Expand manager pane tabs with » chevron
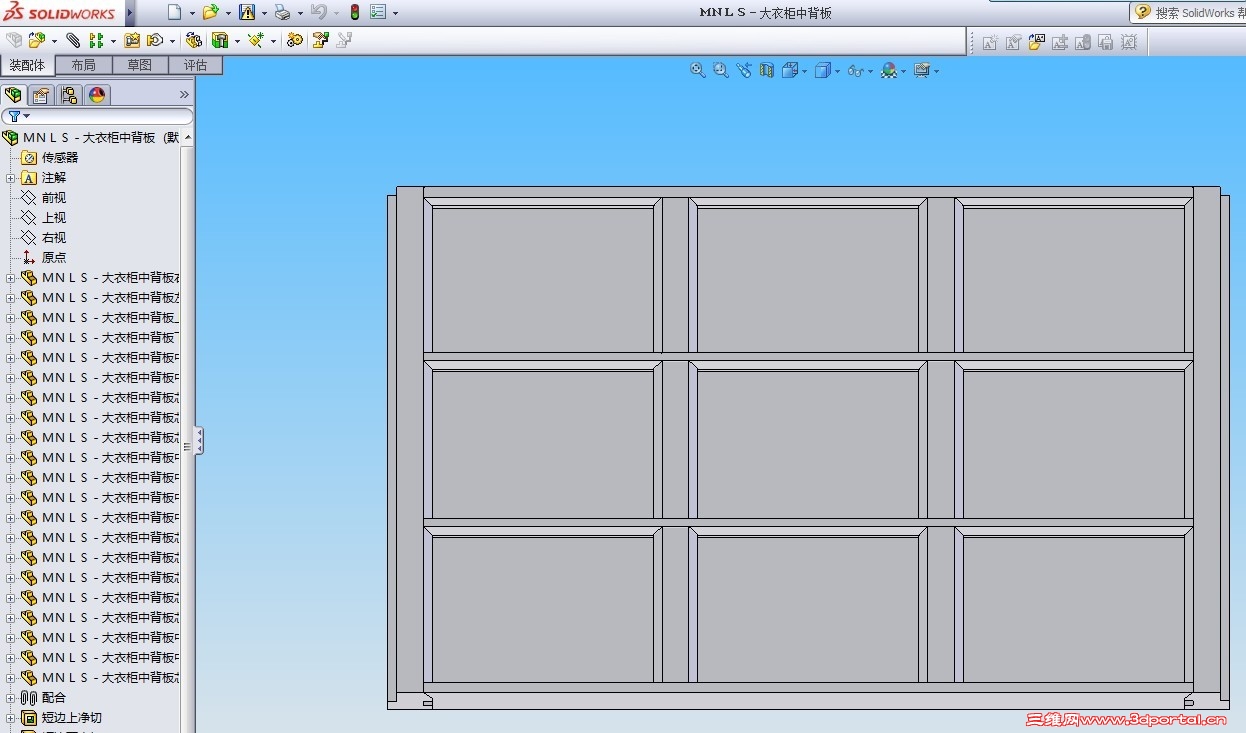This screenshot has height=733, width=1246. pos(184,95)
